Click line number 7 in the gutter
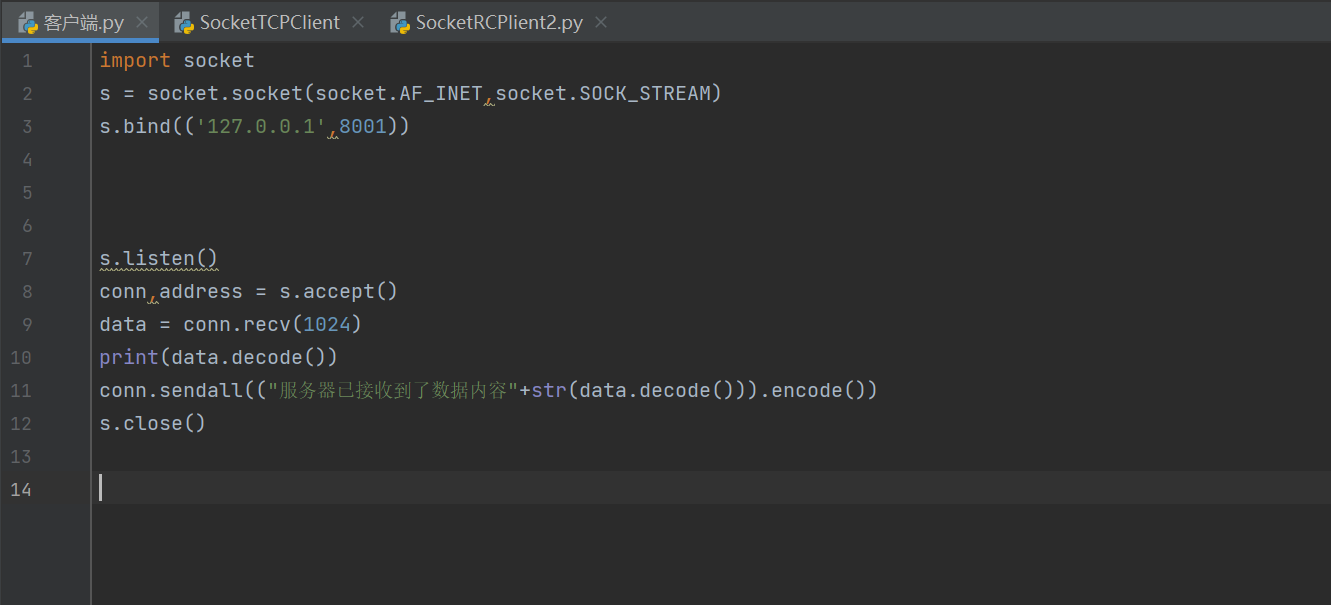The width and height of the screenshot is (1331, 605). [26, 259]
